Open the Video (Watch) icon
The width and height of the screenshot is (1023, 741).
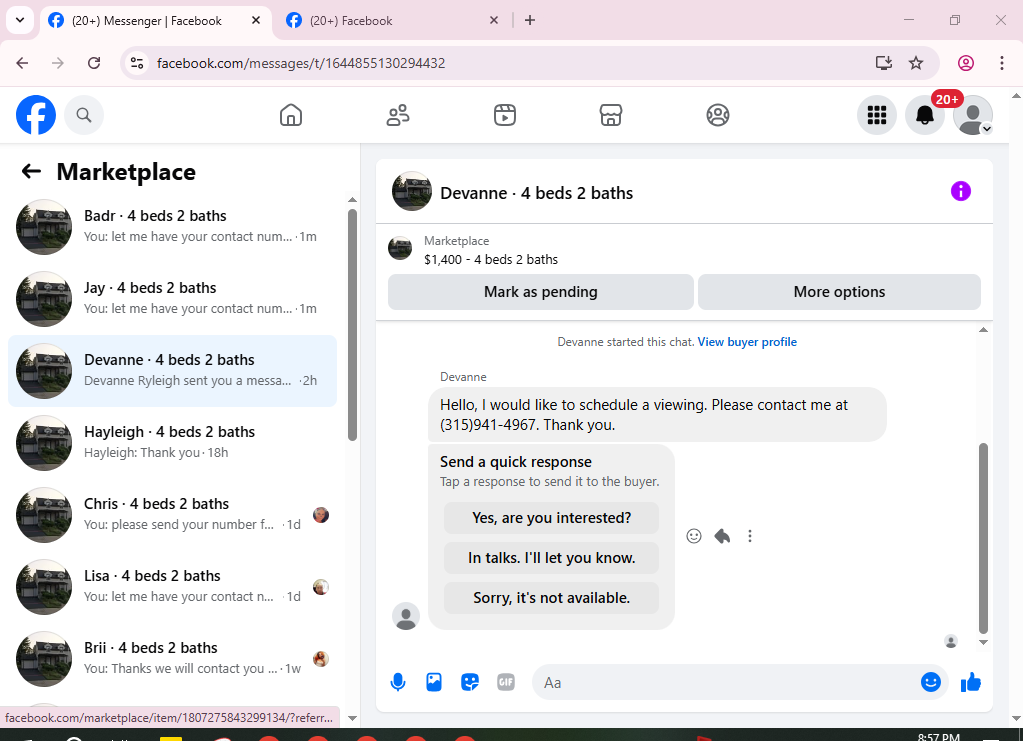coord(504,115)
